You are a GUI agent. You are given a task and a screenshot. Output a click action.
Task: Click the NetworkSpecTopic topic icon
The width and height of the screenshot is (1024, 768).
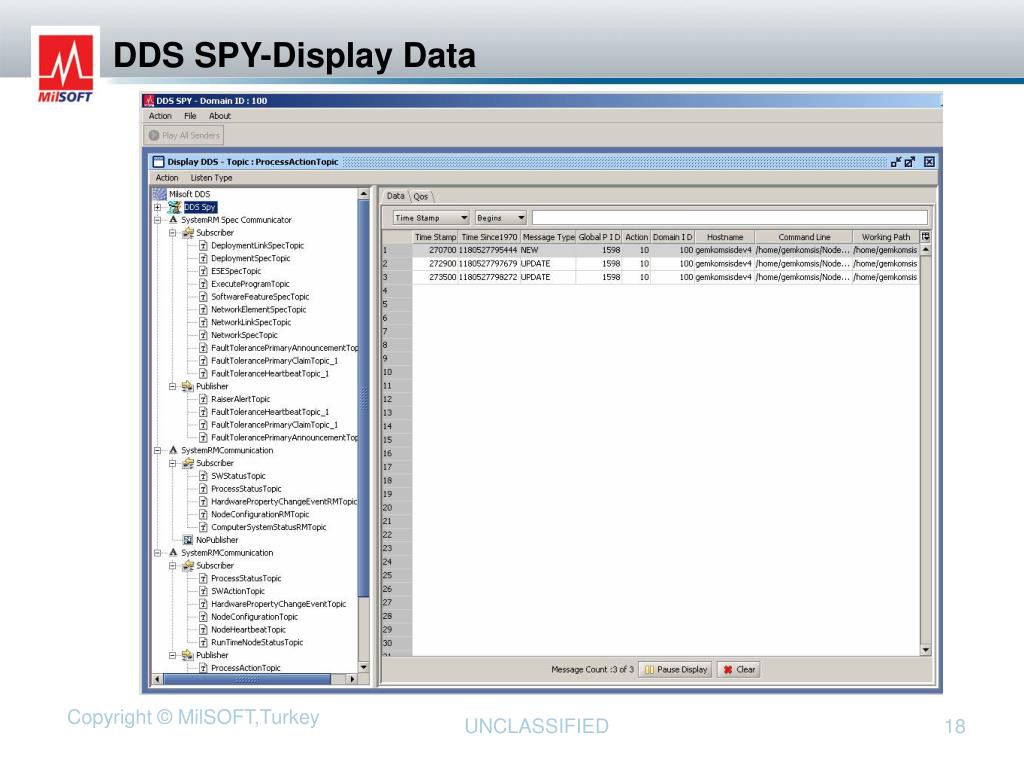point(203,335)
